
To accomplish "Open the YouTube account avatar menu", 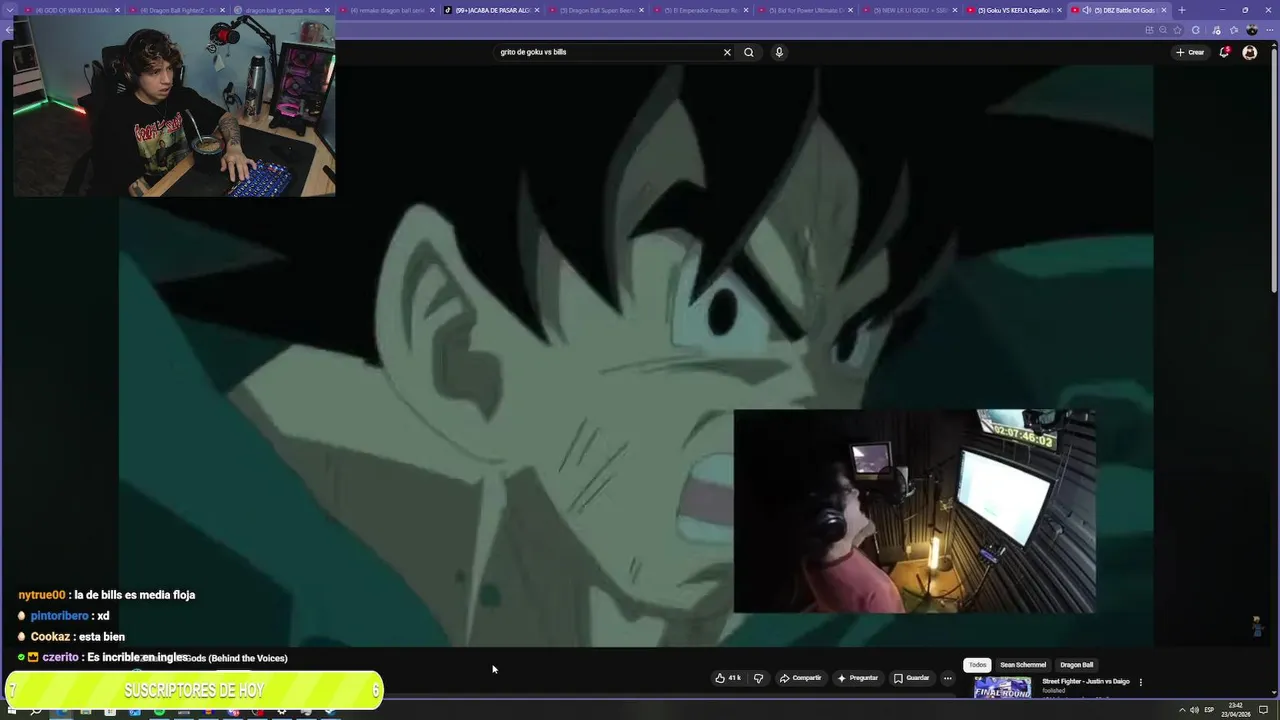I will tap(1249, 52).
